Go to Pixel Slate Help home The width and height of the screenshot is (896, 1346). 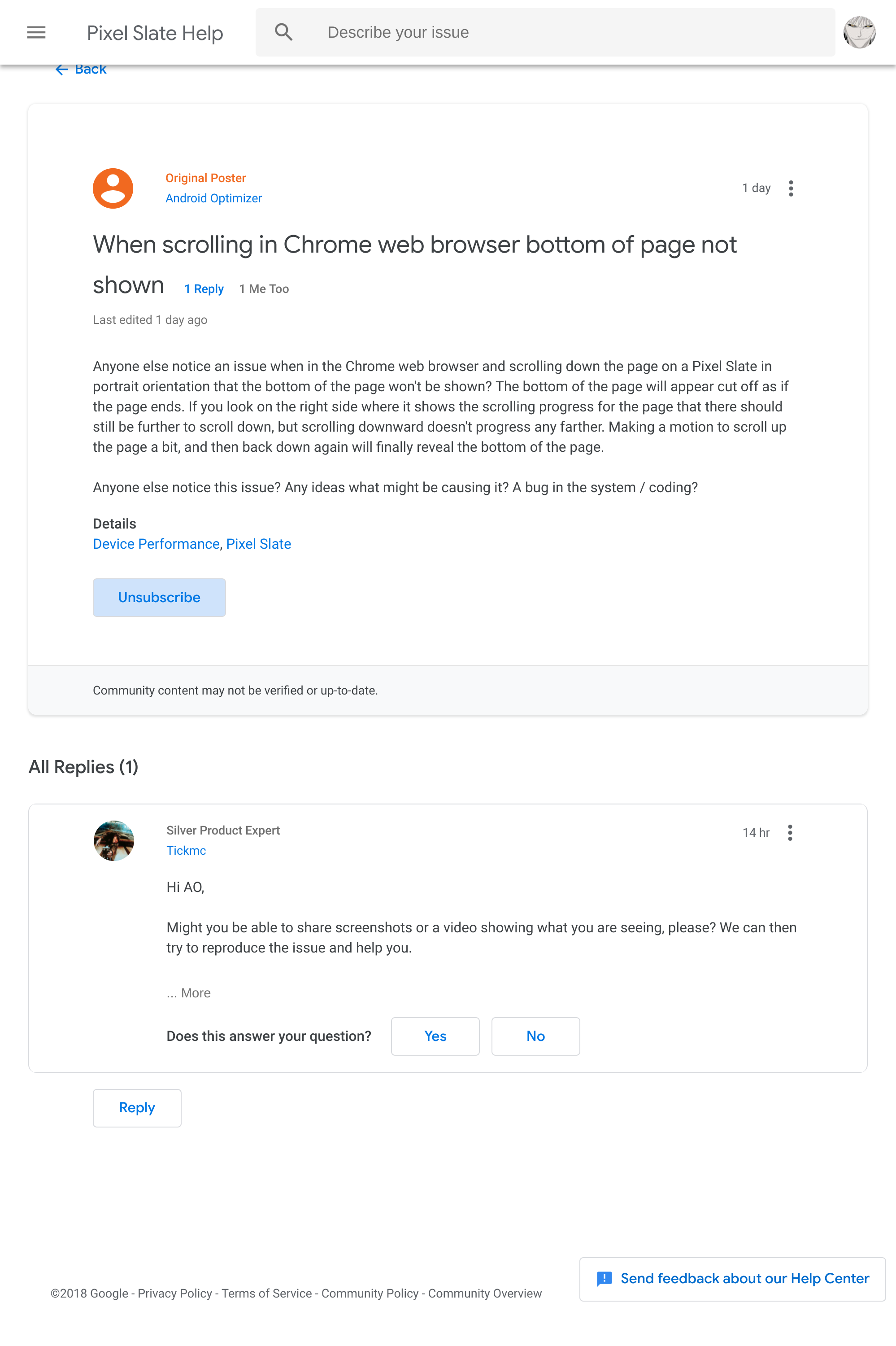click(155, 33)
